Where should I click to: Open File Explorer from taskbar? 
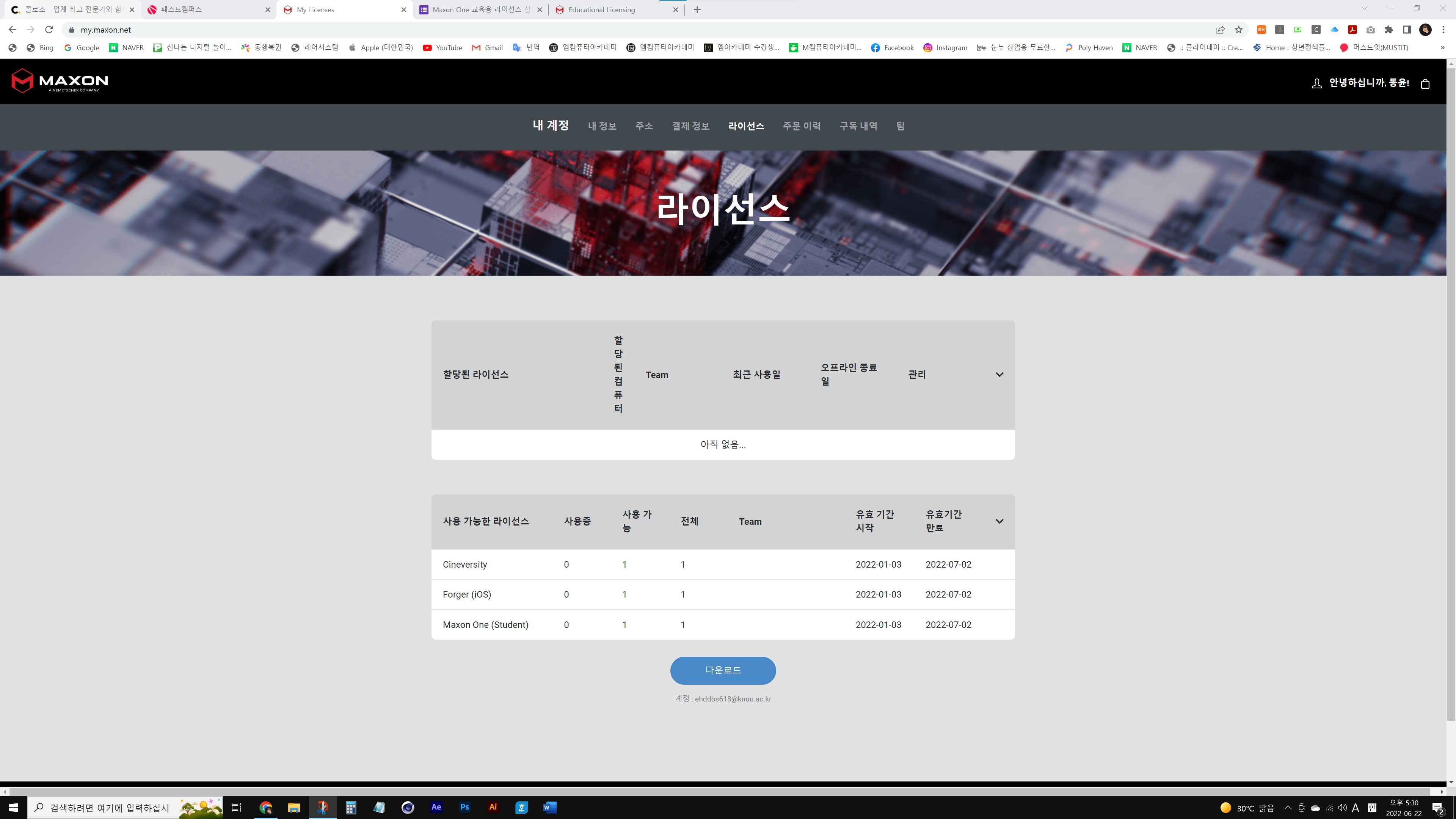pos(294,807)
